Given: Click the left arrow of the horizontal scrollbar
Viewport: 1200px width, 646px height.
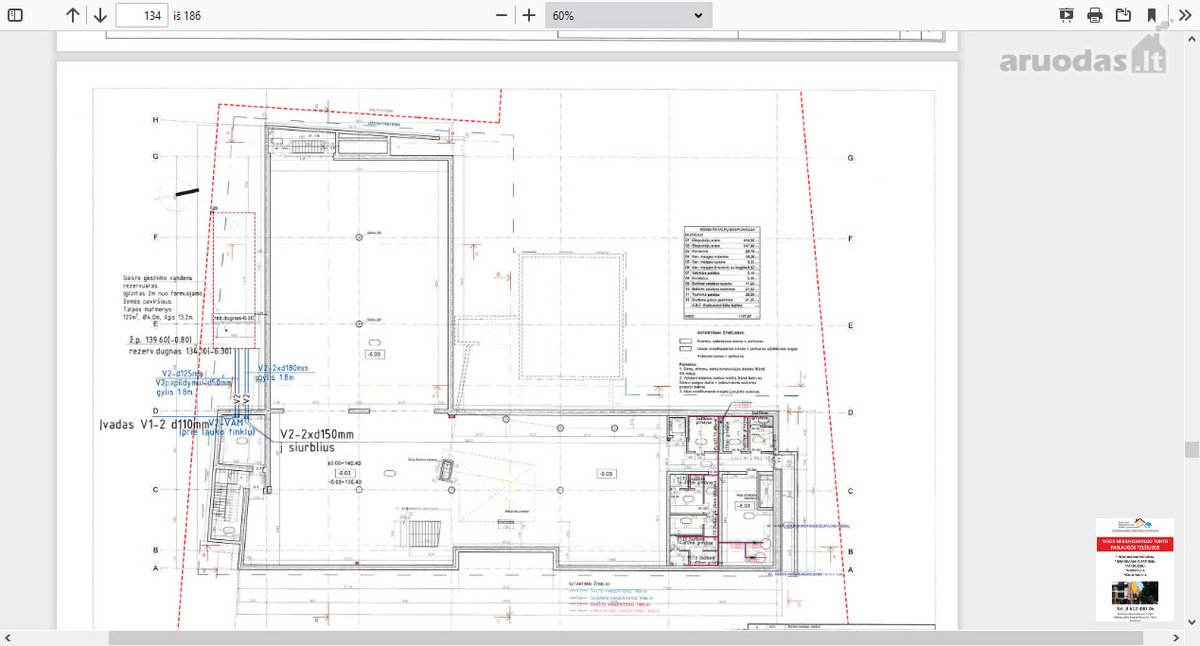Looking at the screenshot, I should click(x=7, y=638).
